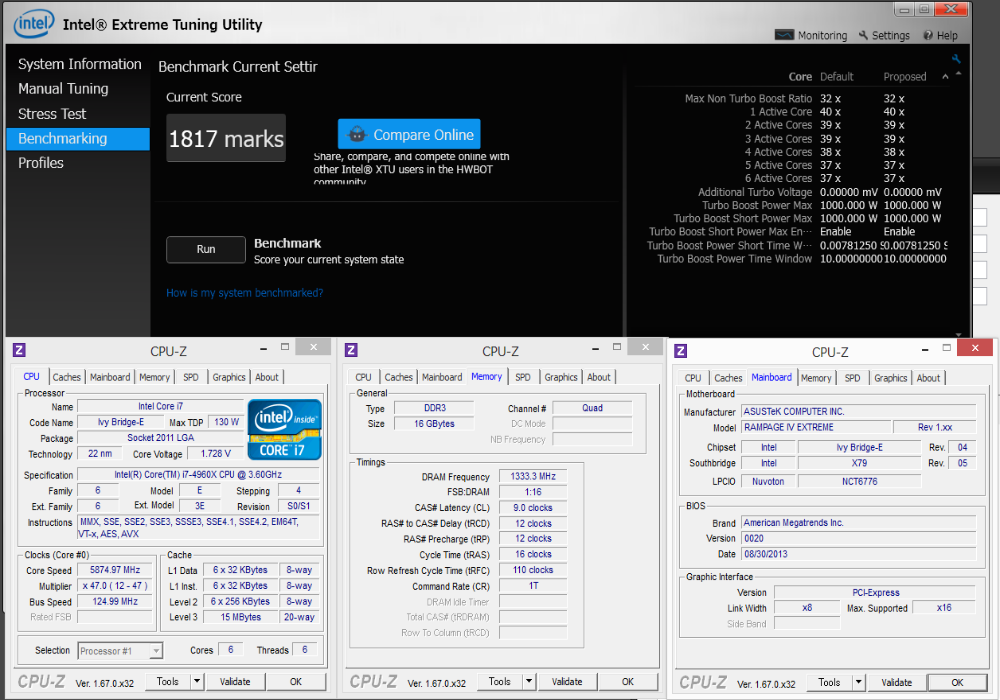Open Help in XTU header
Image resolution: width=1000 pixels, height=700 pixels.
coord(940,35)
